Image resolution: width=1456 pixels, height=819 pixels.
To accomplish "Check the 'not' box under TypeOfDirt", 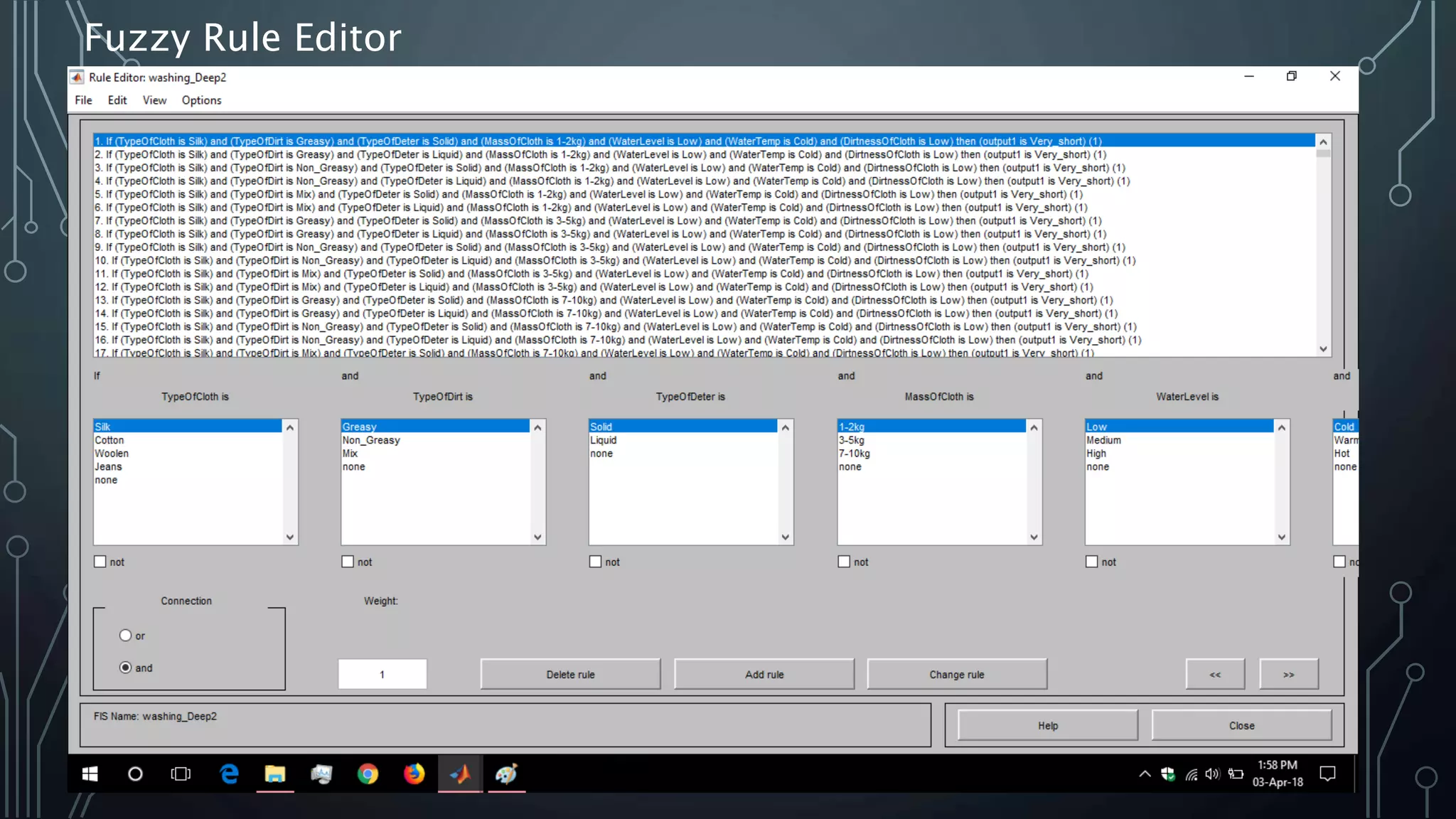I will (348, 562).
